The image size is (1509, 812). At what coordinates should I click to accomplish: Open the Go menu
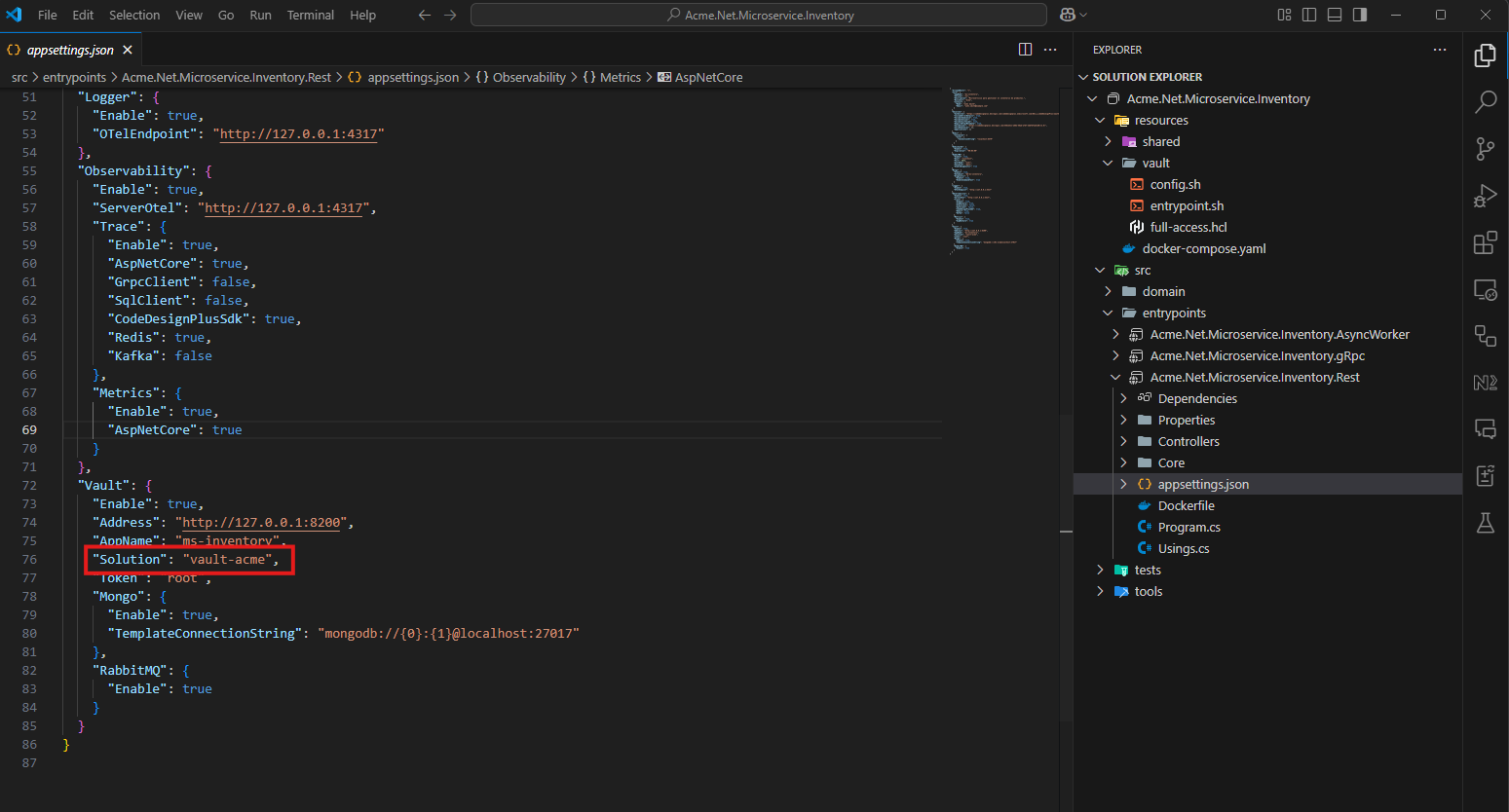(226, 15)
